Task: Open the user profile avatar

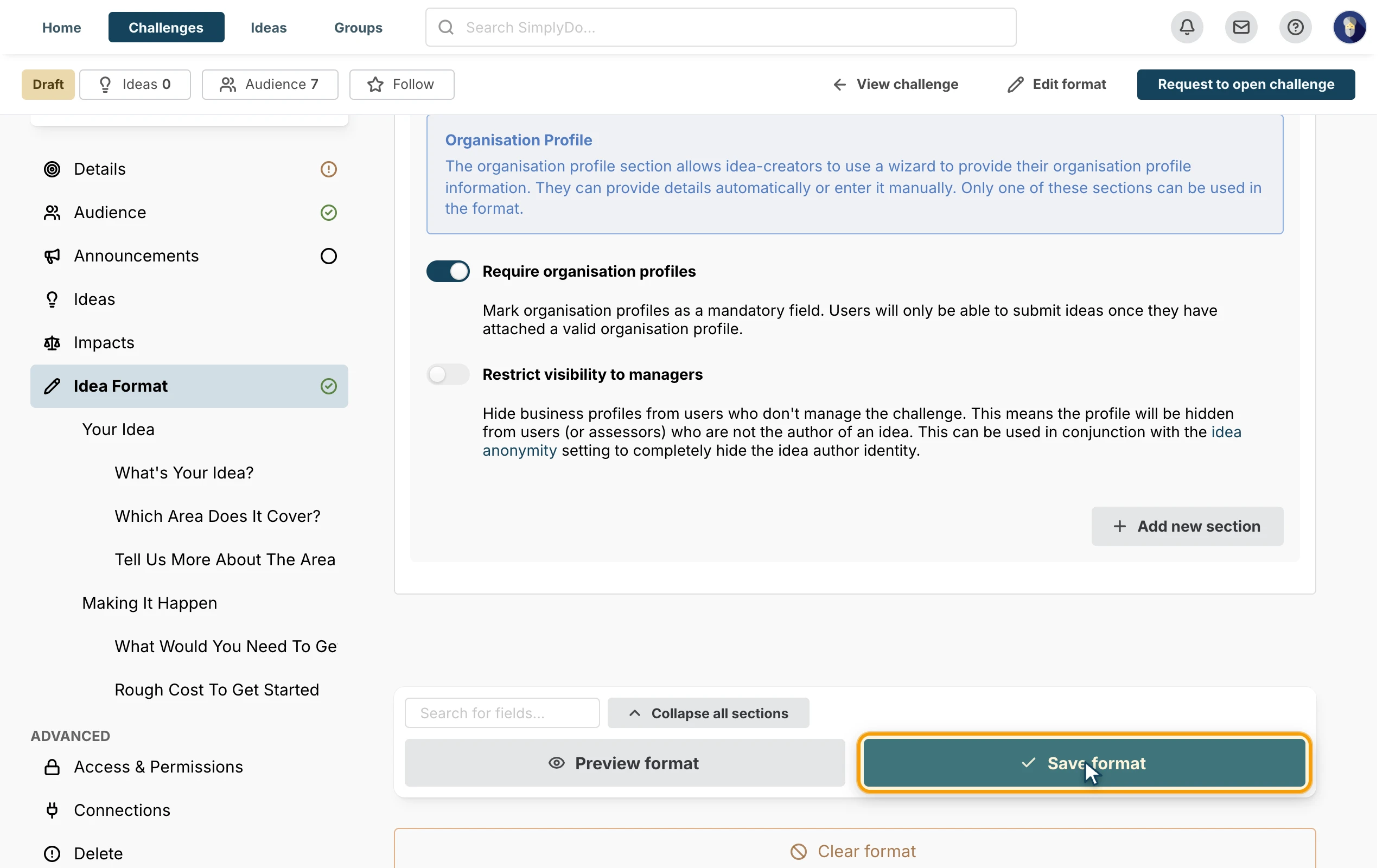Action: pyautogui.click(x=1349, y=27)
